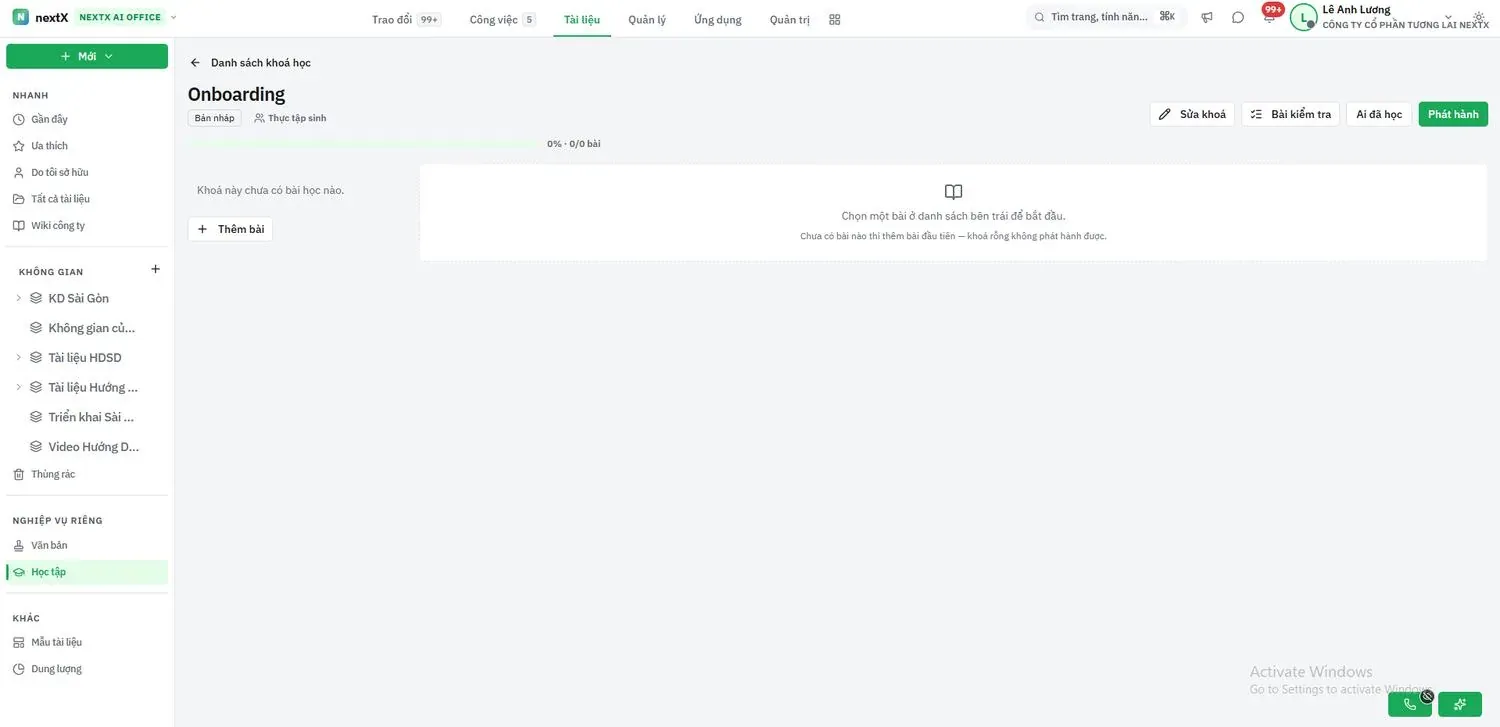
Task: Expand the Tài liệu Hướng space
Action: coord(18,387)
